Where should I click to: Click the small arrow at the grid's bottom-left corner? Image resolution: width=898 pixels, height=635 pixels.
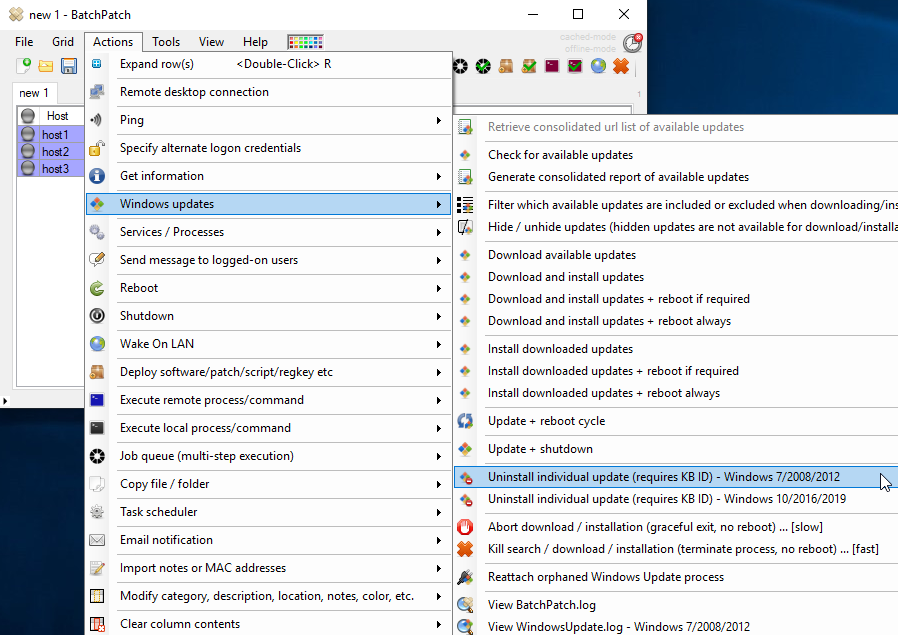(5, 401)
